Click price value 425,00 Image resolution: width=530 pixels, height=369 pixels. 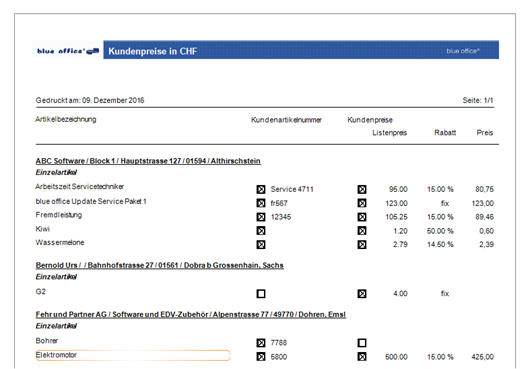click(x=483, y=357)
